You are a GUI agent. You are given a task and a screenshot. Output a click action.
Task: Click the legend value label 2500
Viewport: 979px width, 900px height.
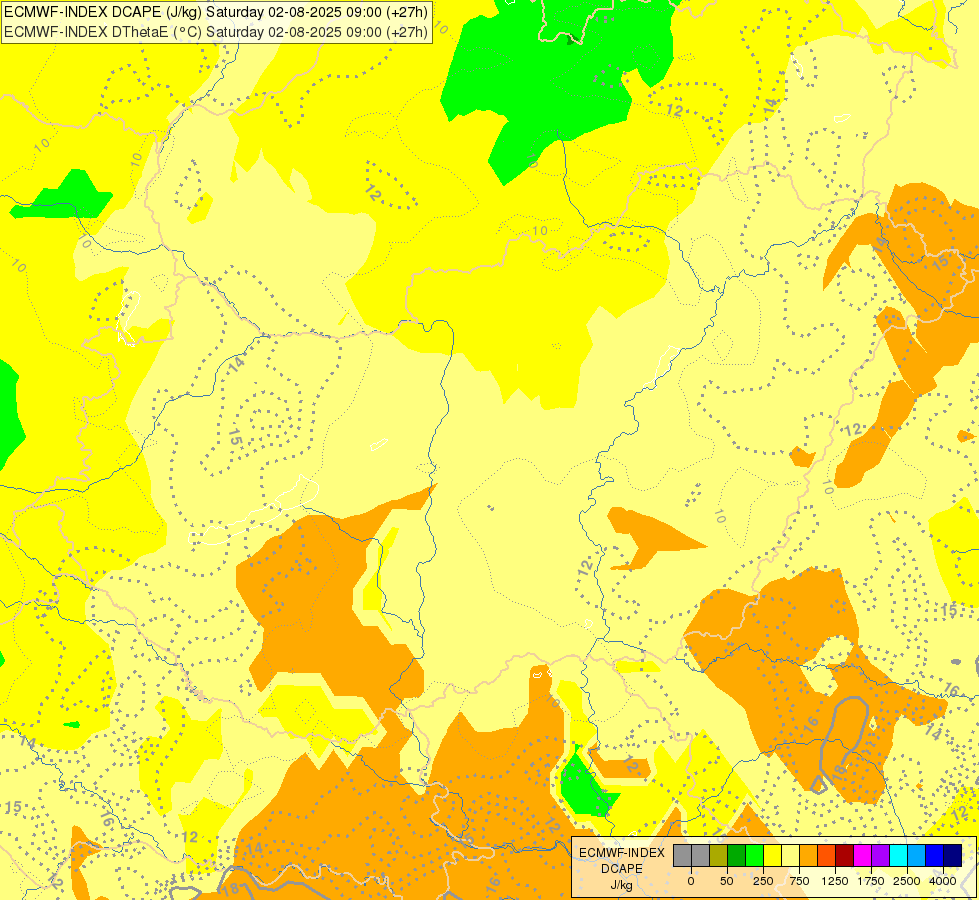point(907,881)
